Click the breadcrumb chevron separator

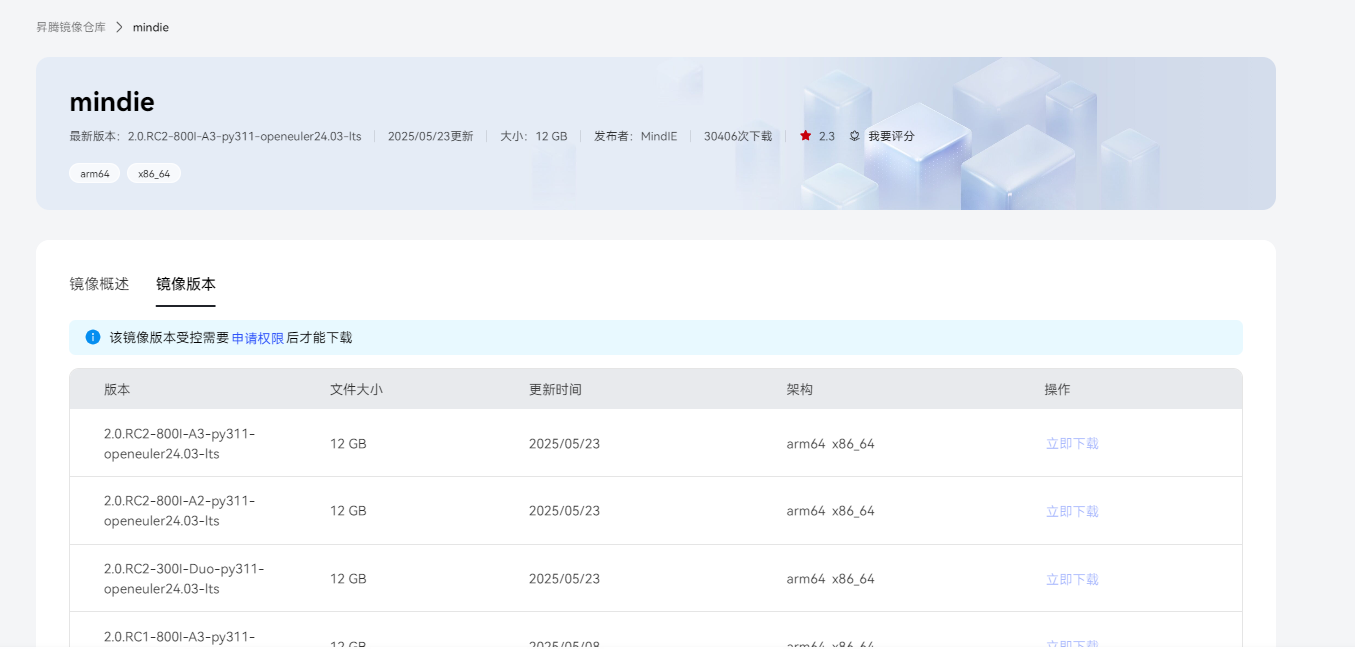(119, 27)
